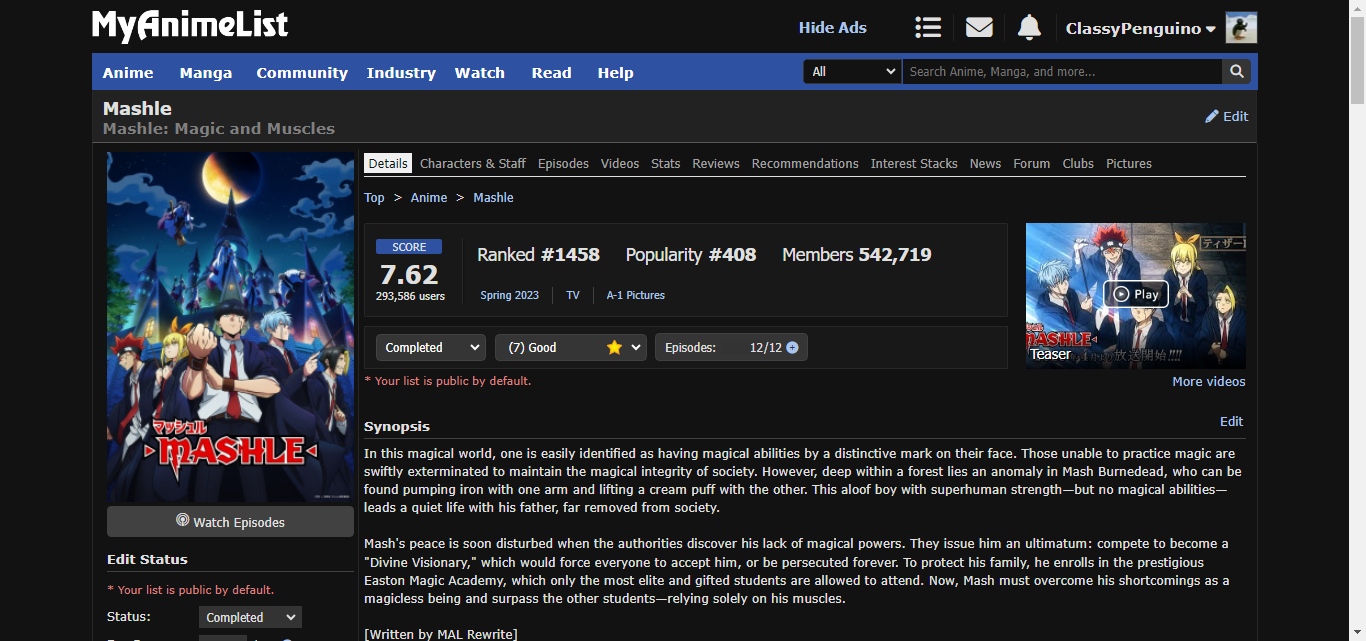Switch to the Clubs tab

tap(1078, 163)
